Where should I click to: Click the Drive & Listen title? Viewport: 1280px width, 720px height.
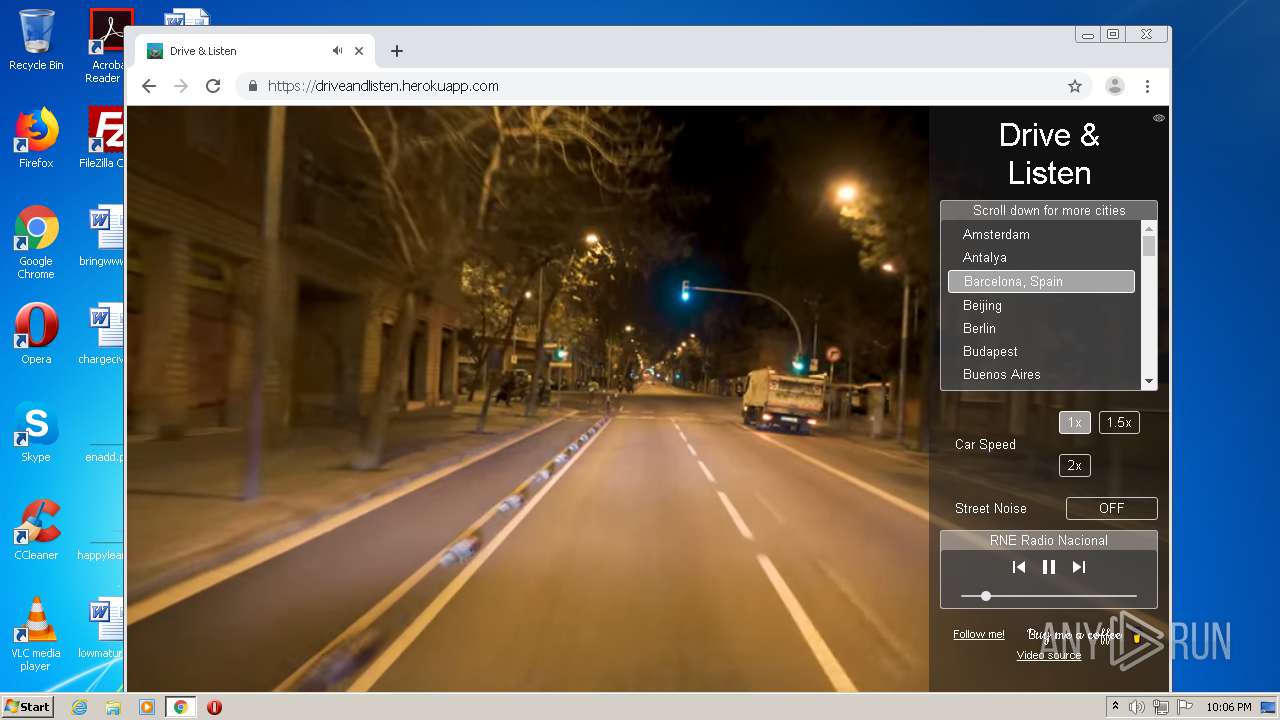[1049, 154]
